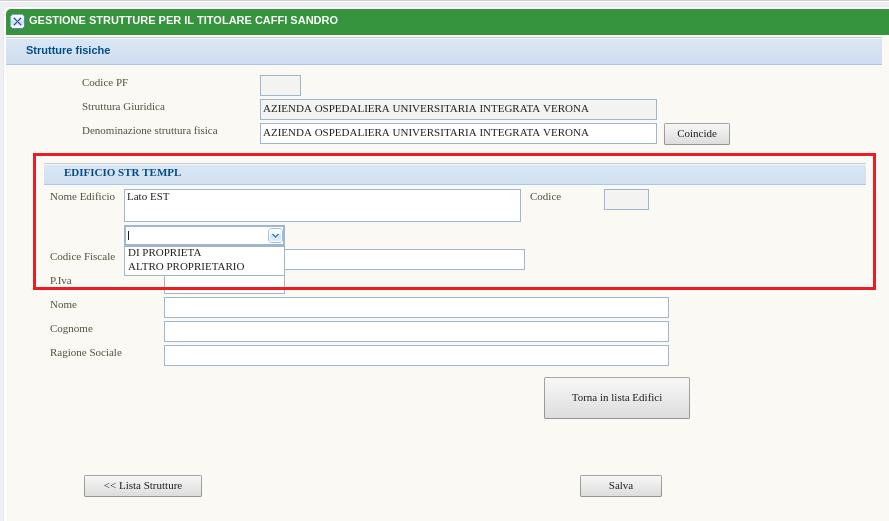Click the Strutture fisiche section header
The height and width of the screenshot is (521, 889).
coord(68,51)
